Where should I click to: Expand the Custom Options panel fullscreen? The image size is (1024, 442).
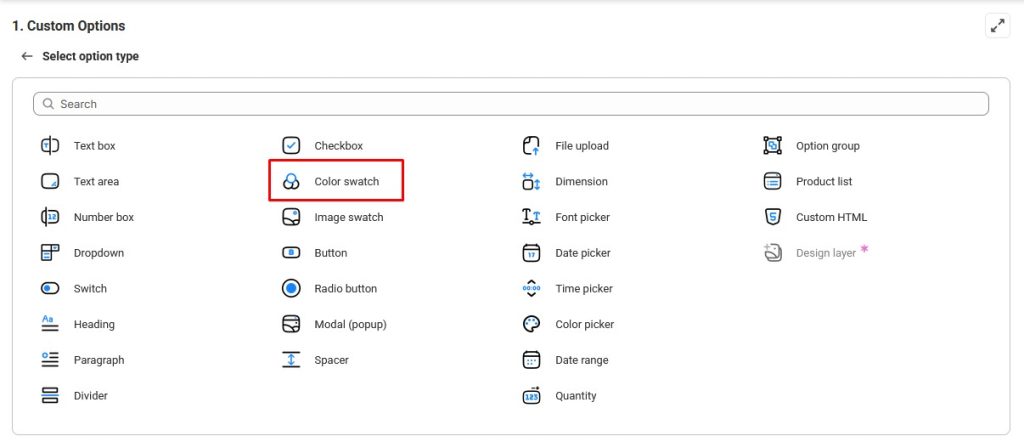pyautogui.click(x=997, y=26)
